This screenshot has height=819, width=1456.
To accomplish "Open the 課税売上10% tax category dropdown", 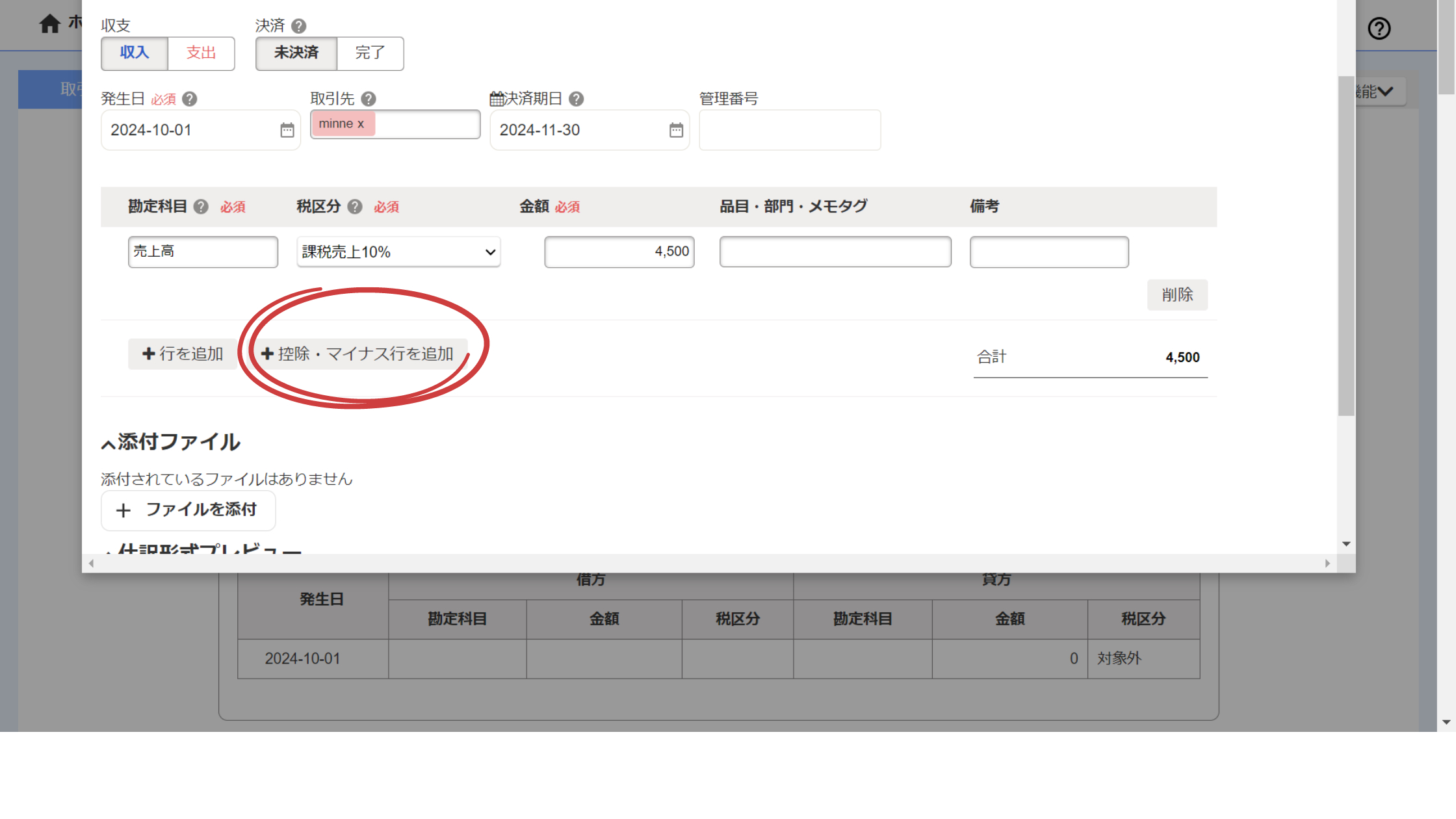I will 398,252.
